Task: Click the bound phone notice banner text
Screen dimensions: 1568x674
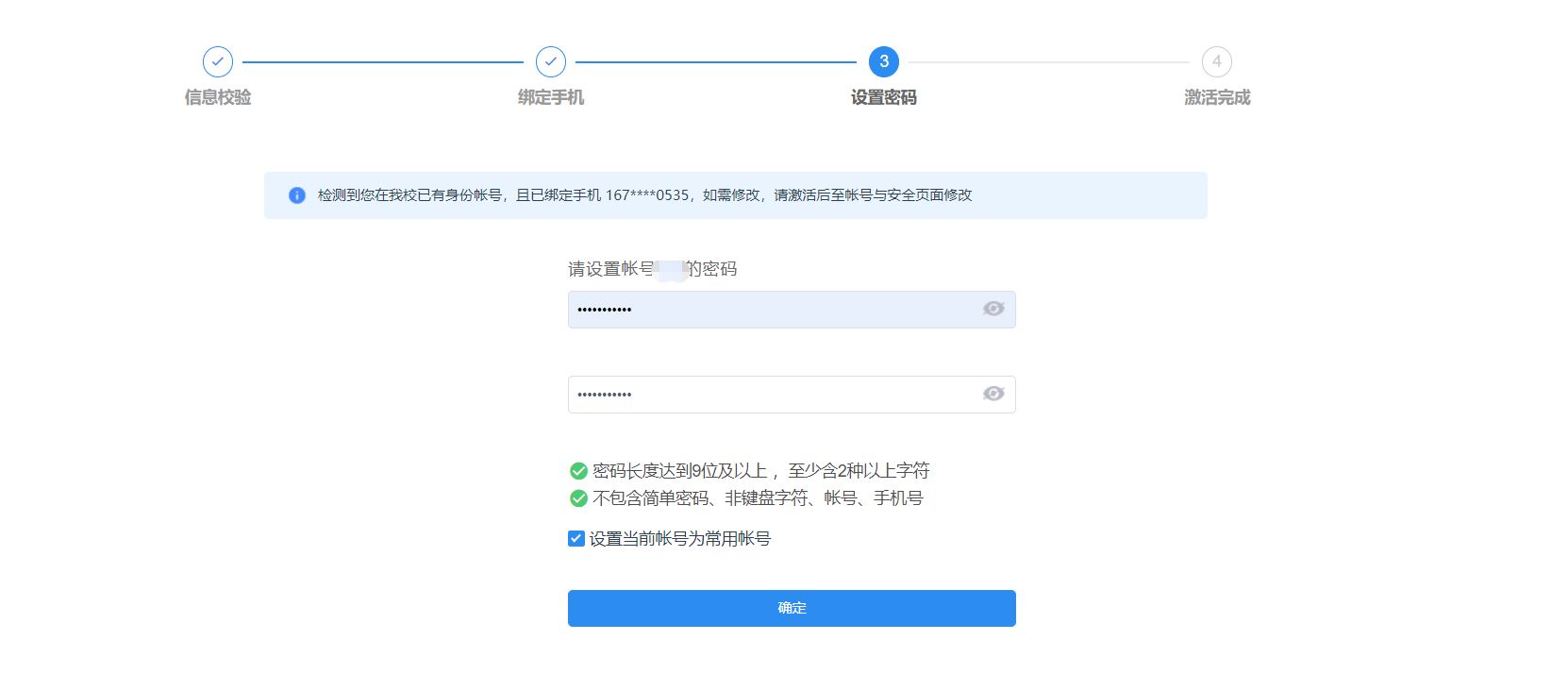Action: pos(644,195)
